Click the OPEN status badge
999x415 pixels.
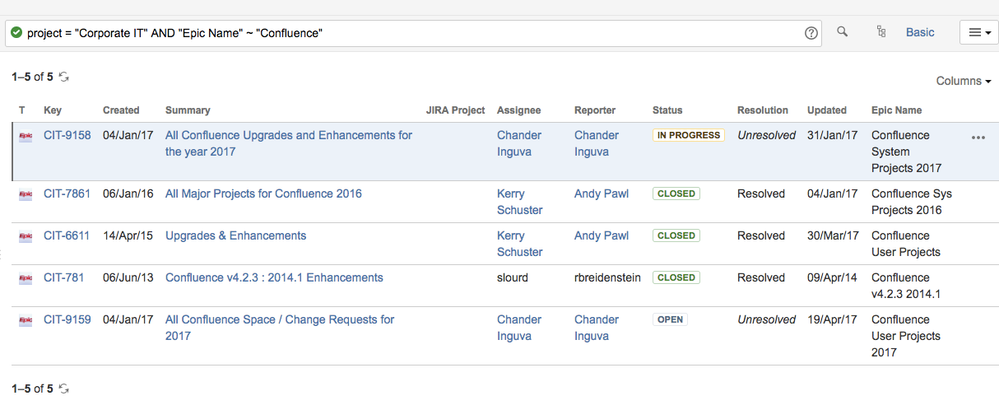tap(670, 319)
